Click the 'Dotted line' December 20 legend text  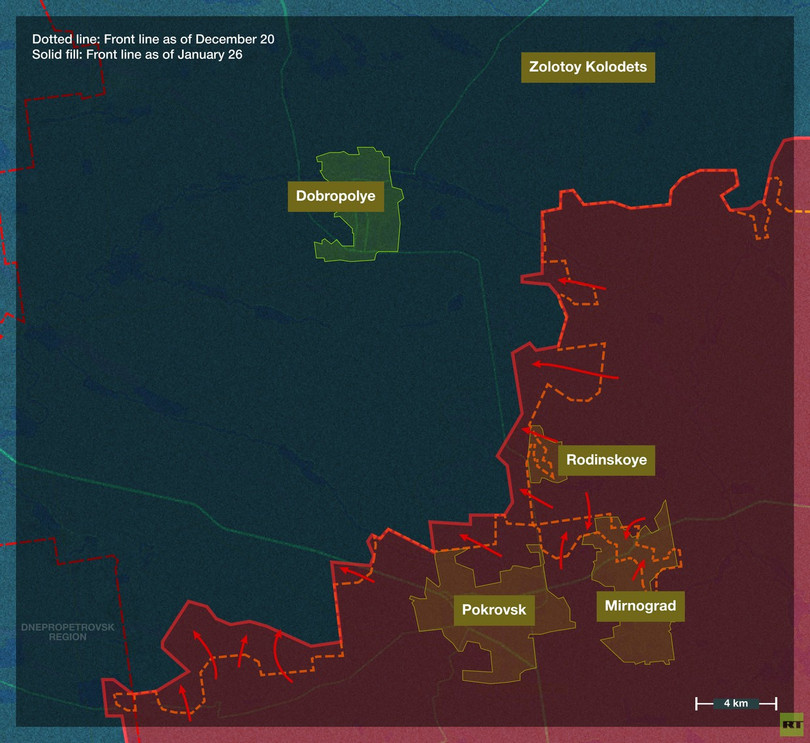pos(153,40)
